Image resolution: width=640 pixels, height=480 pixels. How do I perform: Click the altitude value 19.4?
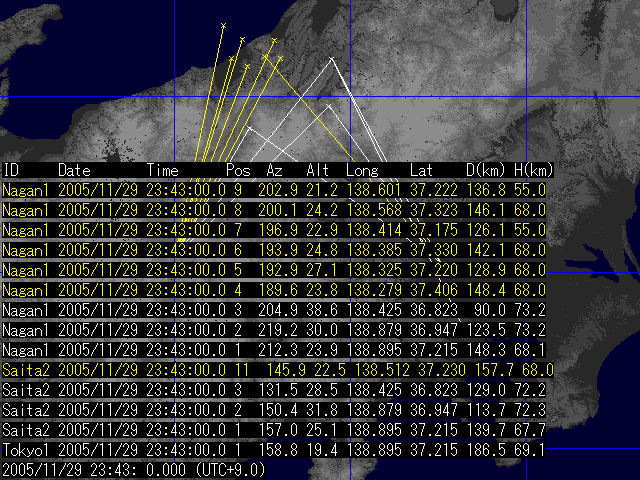pyautogui.click(x=322, y=450)
